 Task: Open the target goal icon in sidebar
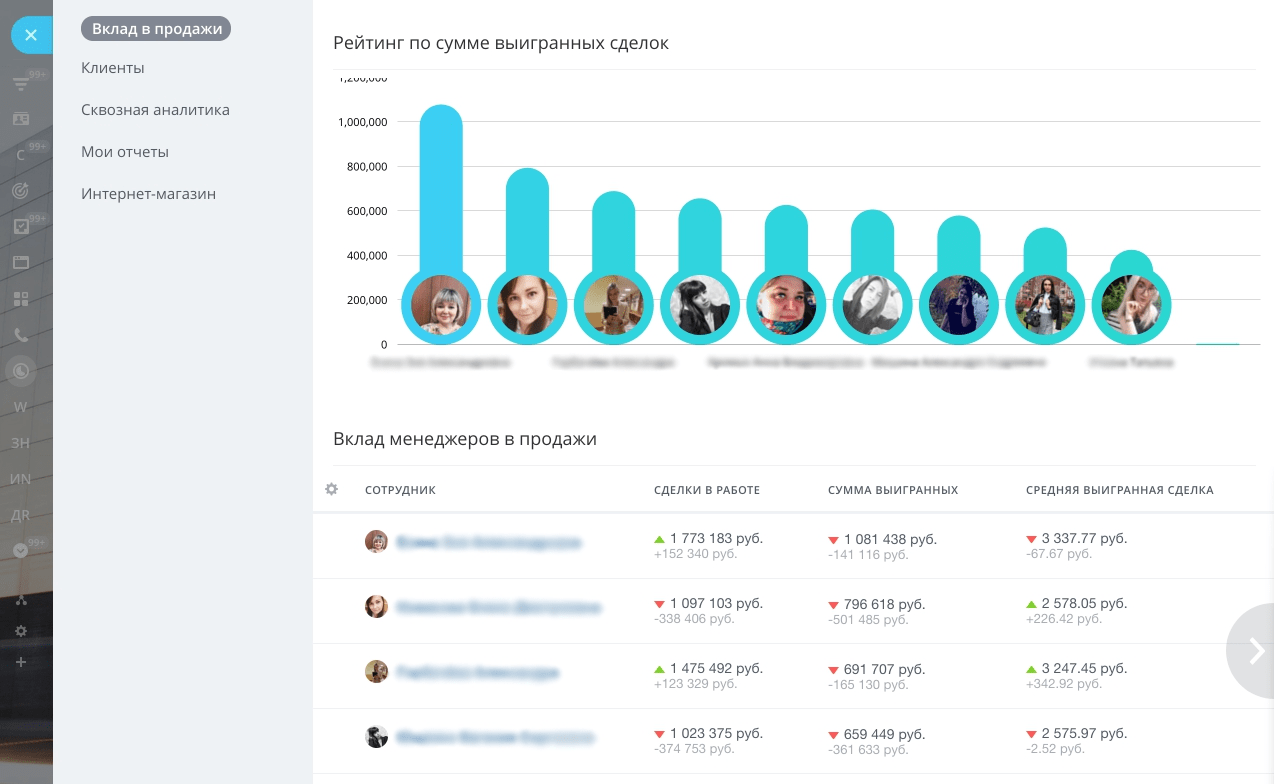(x=21, y=190)
